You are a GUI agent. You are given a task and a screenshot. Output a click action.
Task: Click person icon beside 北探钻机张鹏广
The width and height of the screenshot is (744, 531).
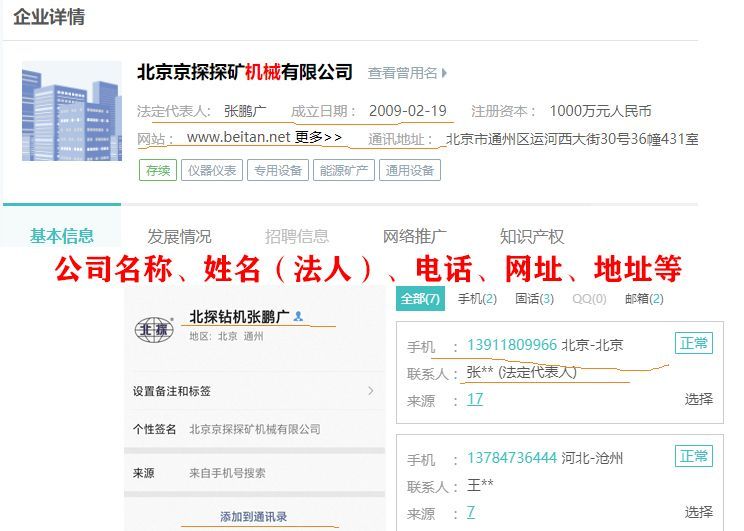pos(298,316)
